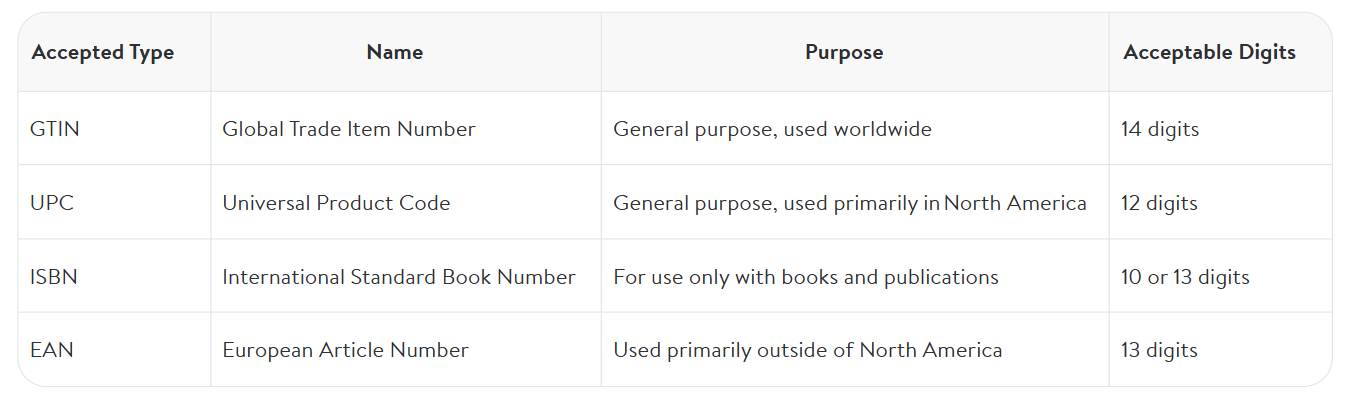Click the Acceptable Digits column header
Image resolution: width=1366 pixels, height=405 pixels.
pos(1210,53)
